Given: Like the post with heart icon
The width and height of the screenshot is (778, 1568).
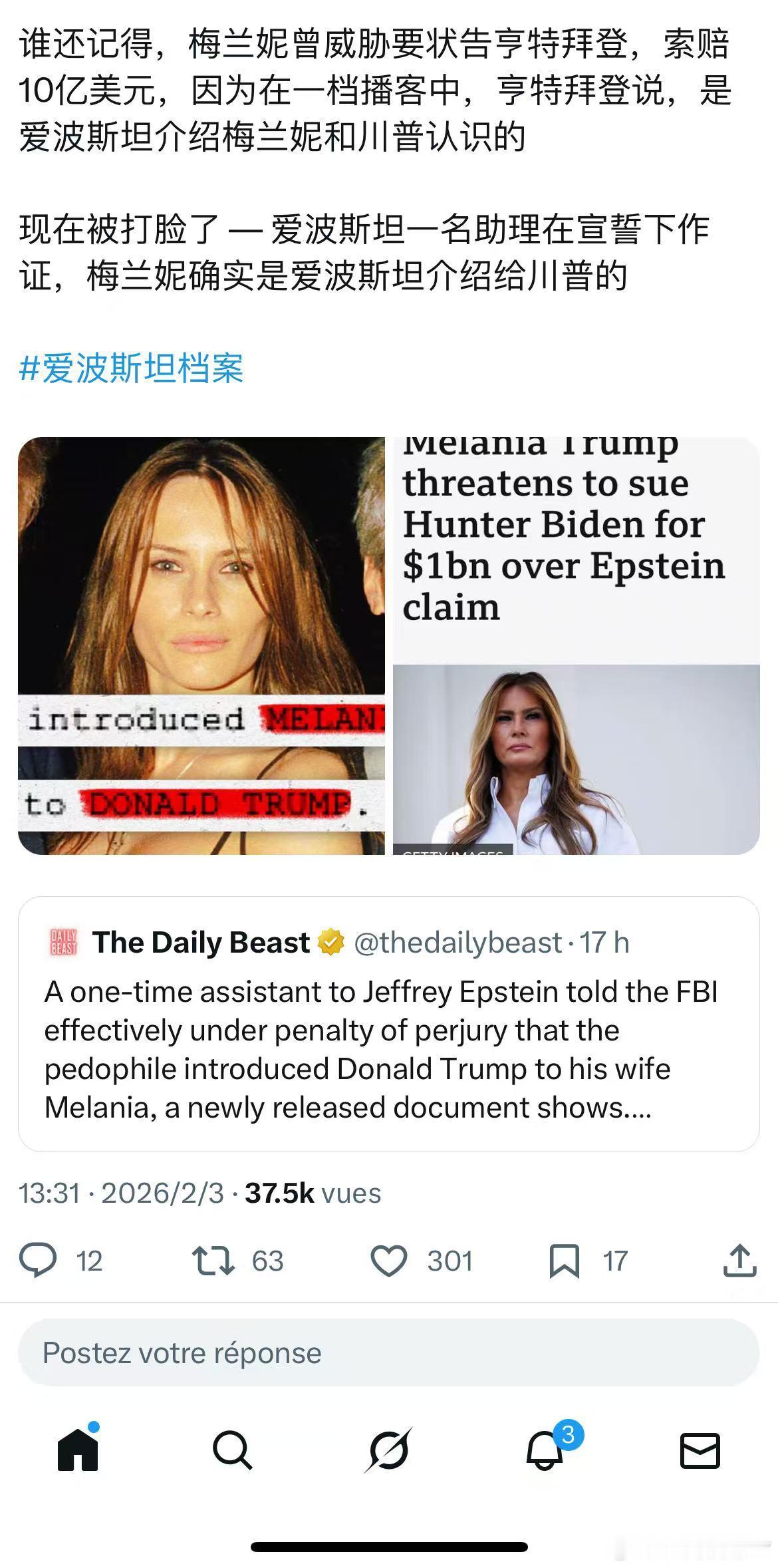Looking at the screenshot, I should (388, 1261).
